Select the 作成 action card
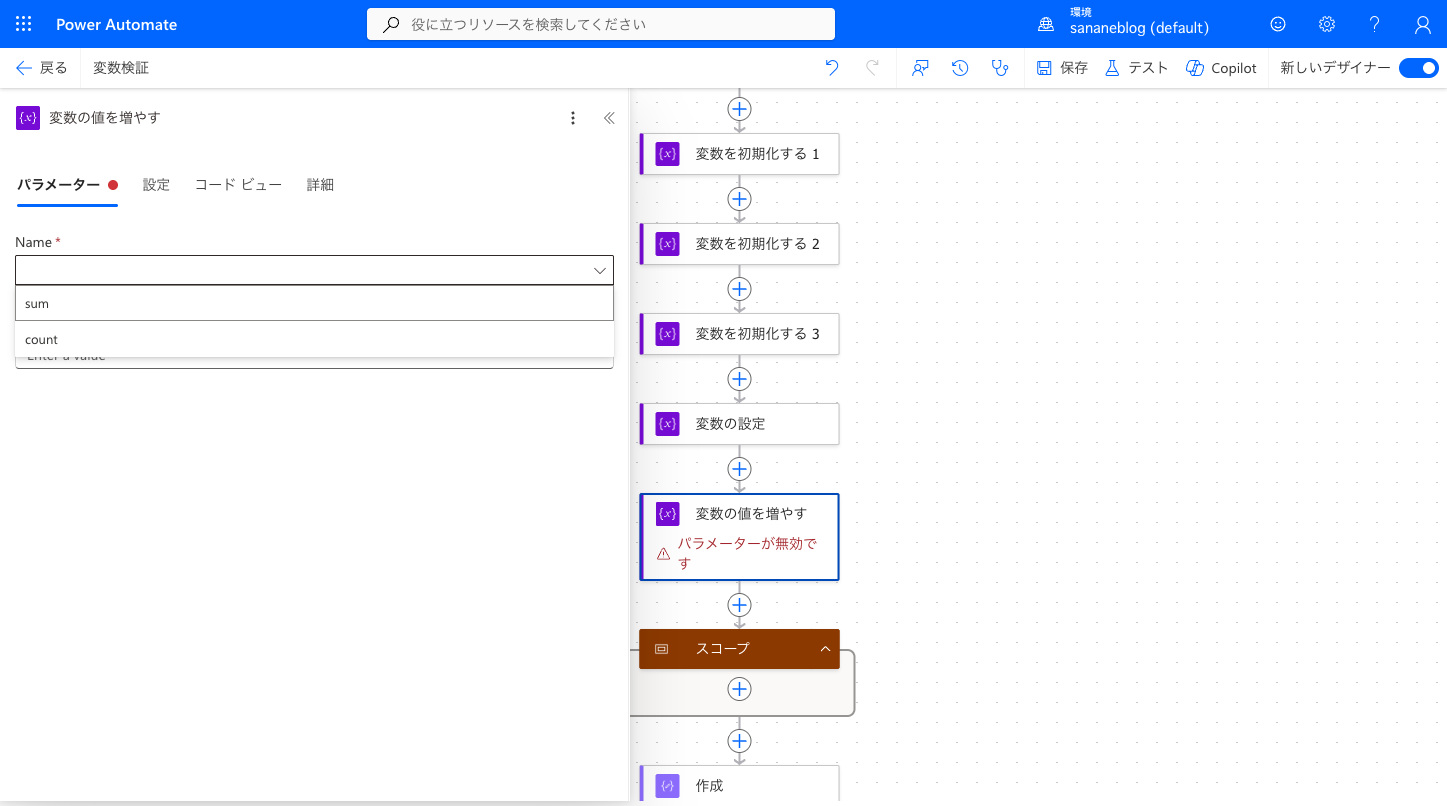1447x806 pixels. [739, 785]
